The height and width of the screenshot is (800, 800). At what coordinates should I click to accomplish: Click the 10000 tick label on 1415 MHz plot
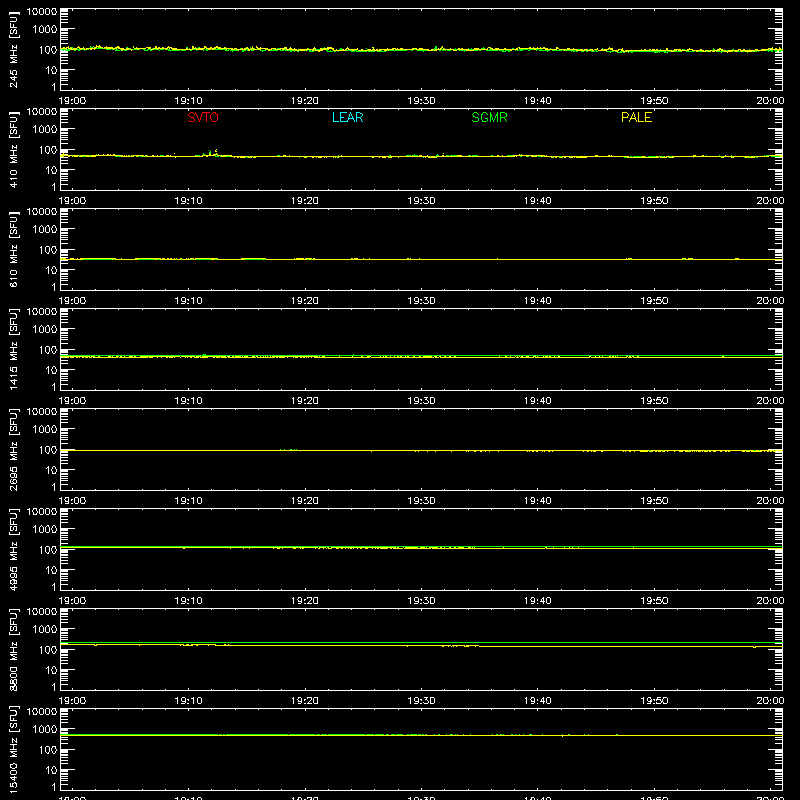42,312
